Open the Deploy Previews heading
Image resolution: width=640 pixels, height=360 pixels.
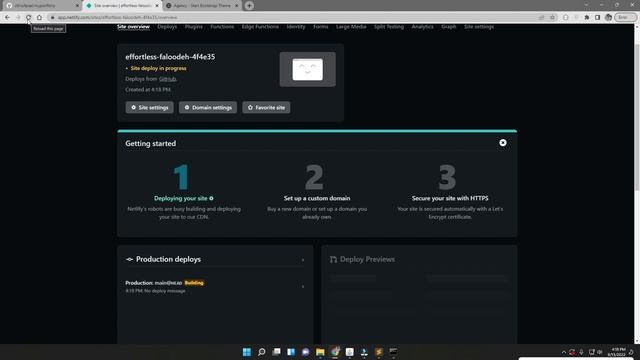click(367, 260)
